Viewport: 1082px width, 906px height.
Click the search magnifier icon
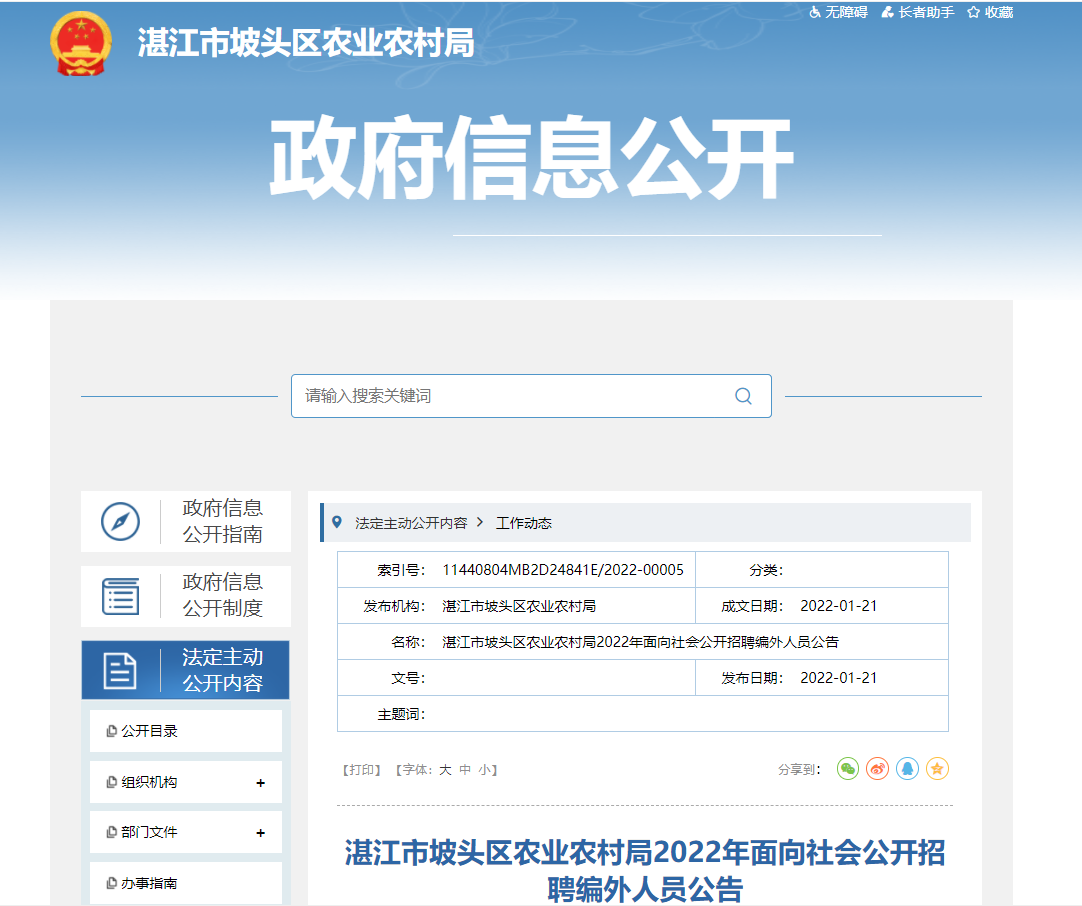click(x=743, y=396)
